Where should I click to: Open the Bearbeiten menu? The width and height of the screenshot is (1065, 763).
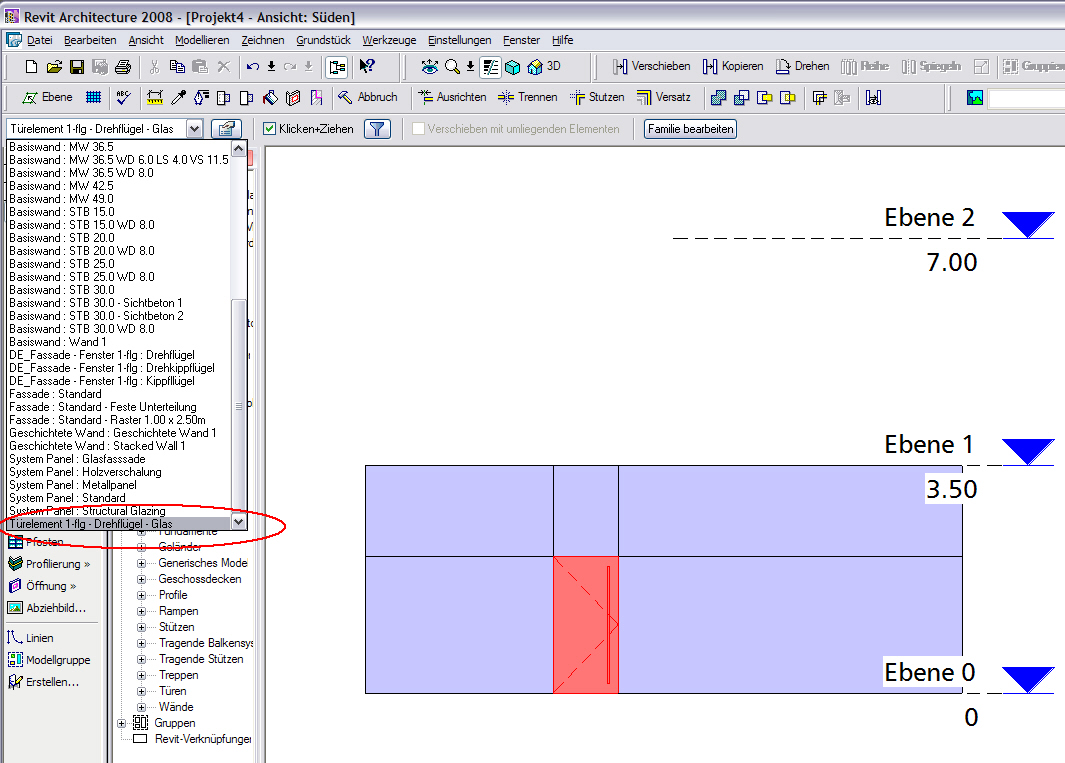(x=90, y=40)
